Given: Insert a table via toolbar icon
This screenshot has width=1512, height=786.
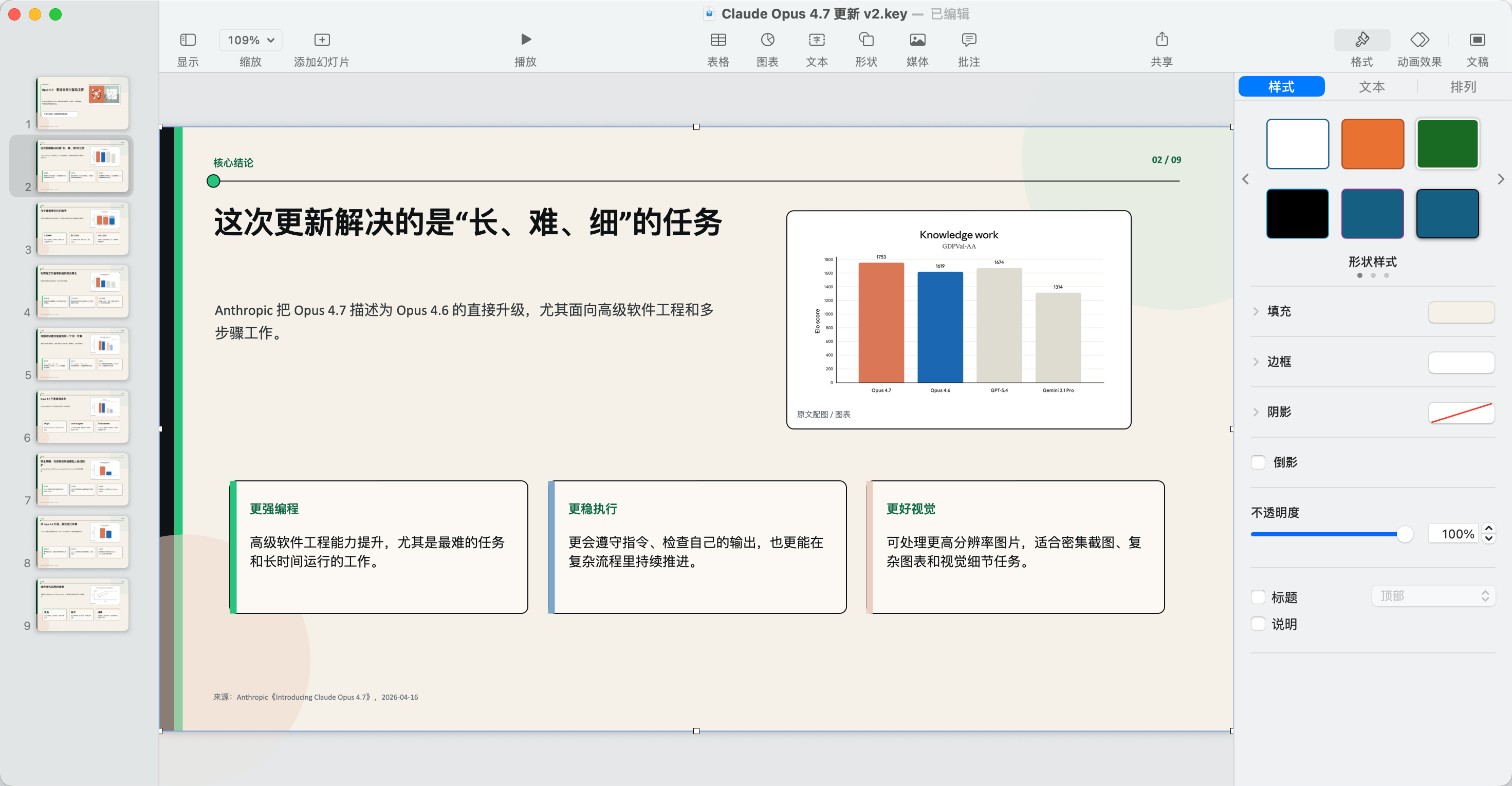Looking at the screenshot, I should click(x=718, y=39).
